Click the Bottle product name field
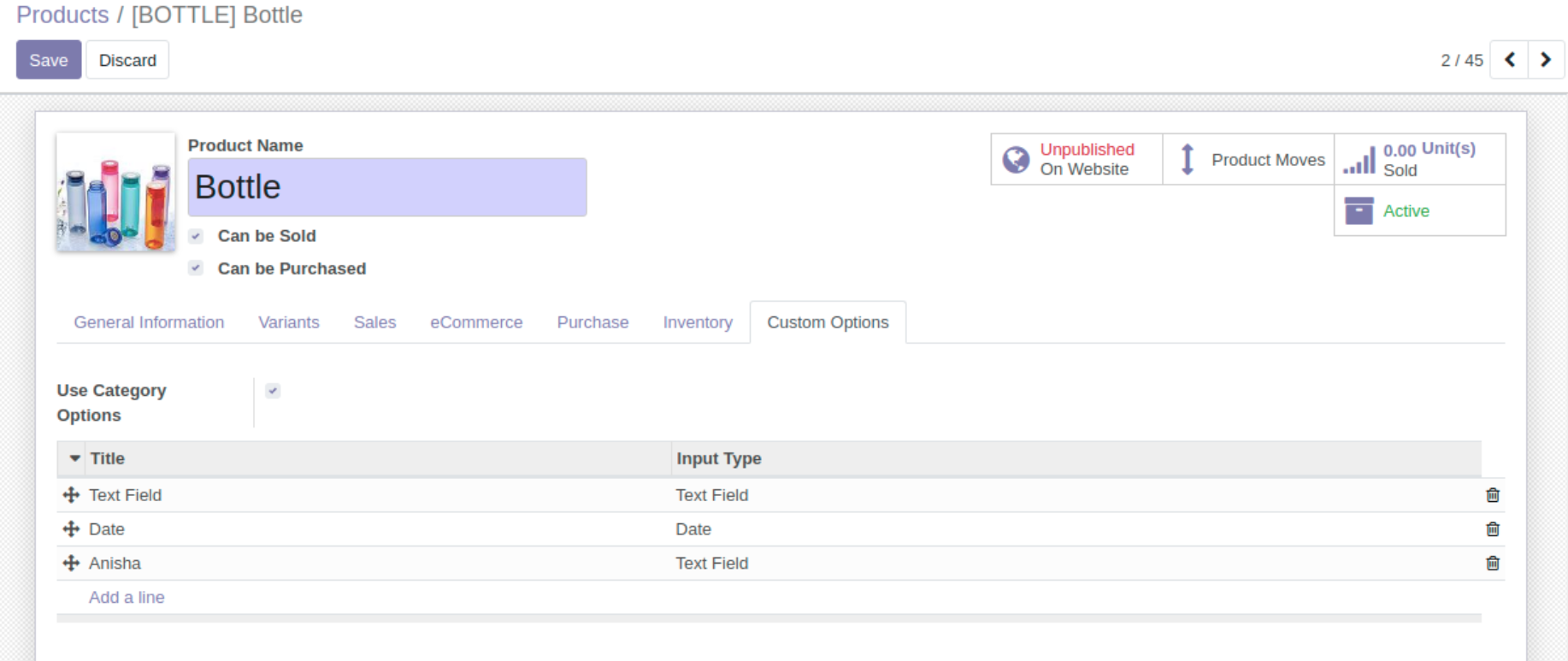1568x661 pixels. [x=386, y=187]
